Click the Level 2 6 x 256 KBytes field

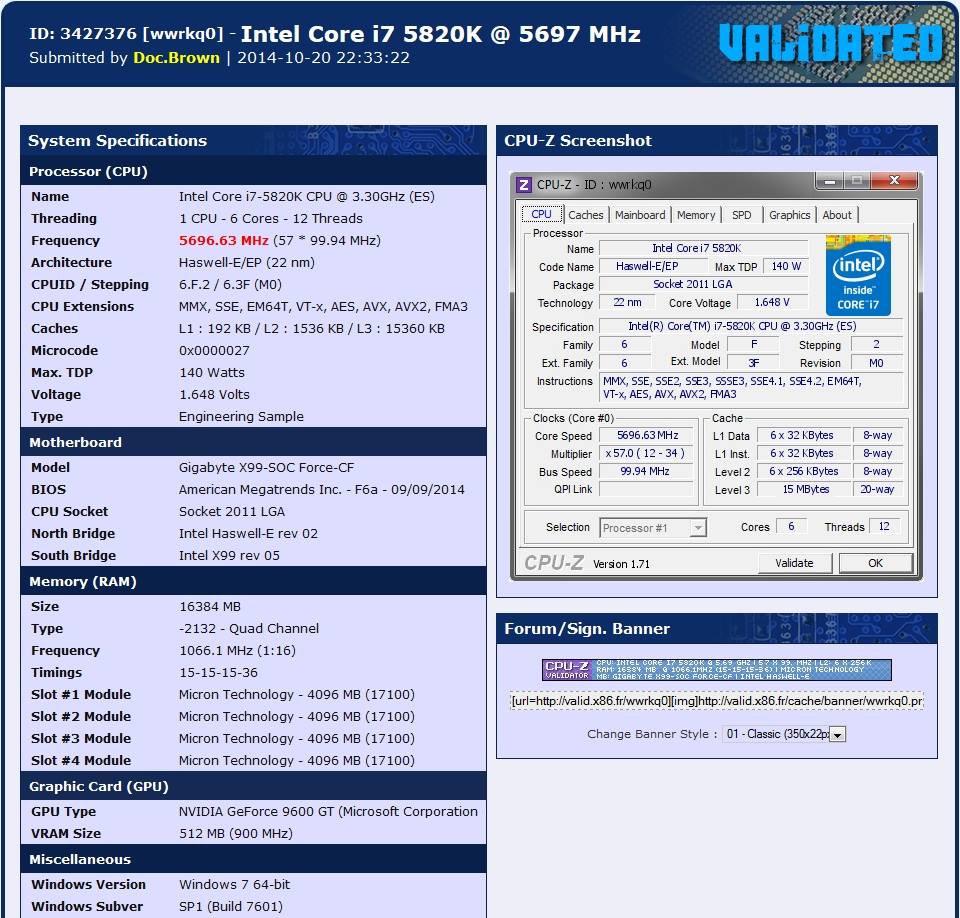pos(803,471)
